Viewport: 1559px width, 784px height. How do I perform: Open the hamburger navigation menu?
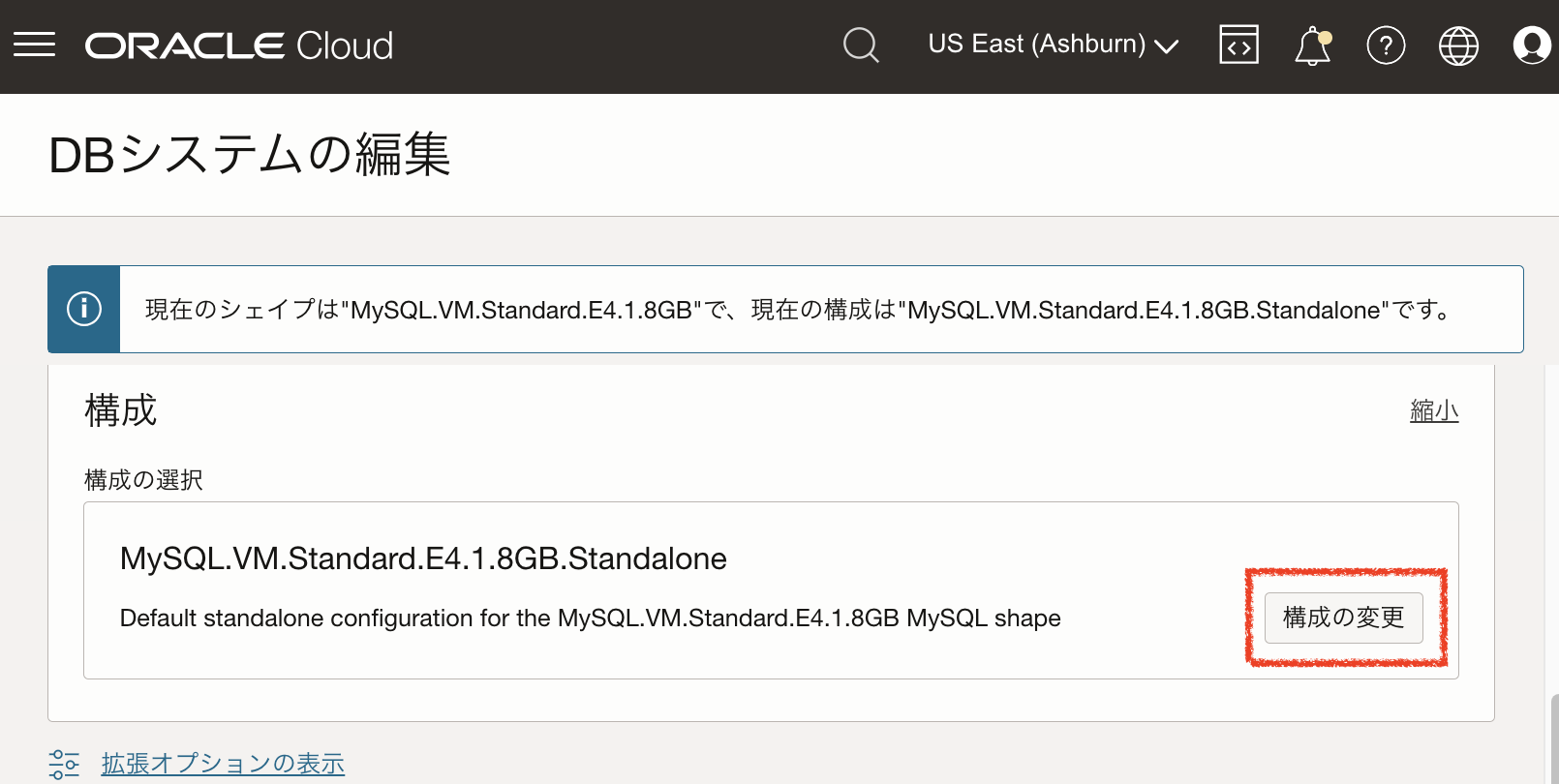point(34,45)
